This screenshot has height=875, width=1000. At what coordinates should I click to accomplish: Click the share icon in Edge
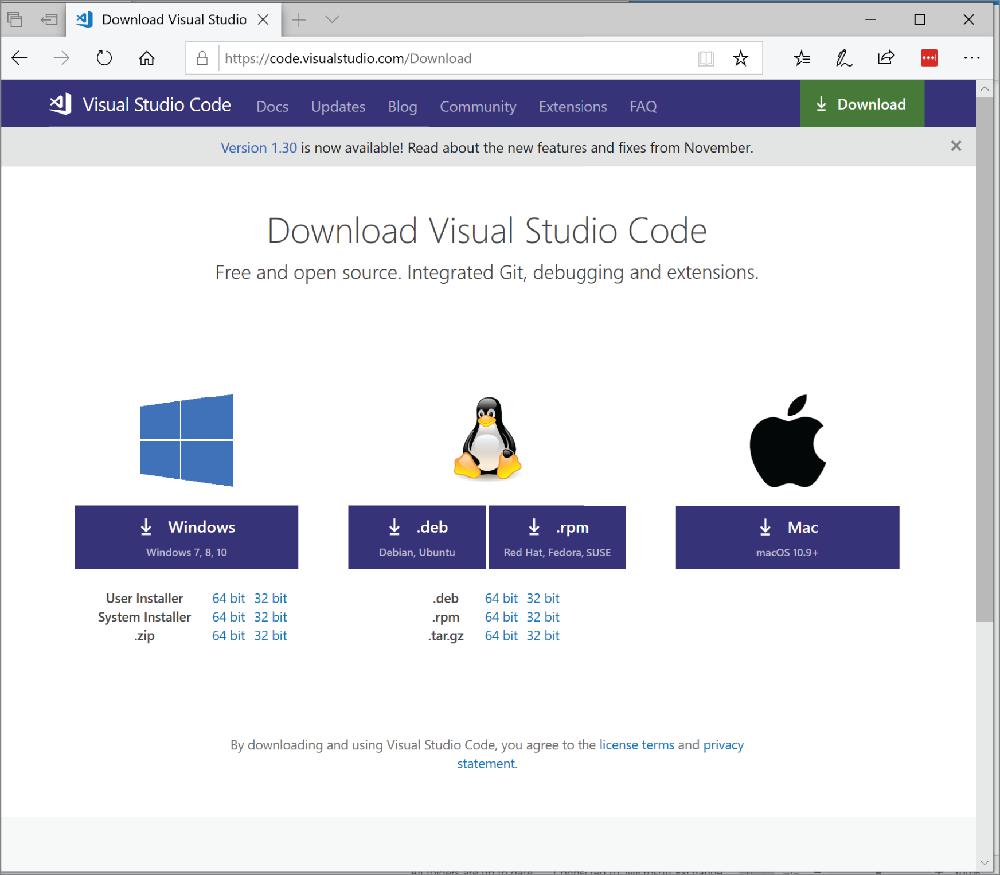[x=885, y=58]
